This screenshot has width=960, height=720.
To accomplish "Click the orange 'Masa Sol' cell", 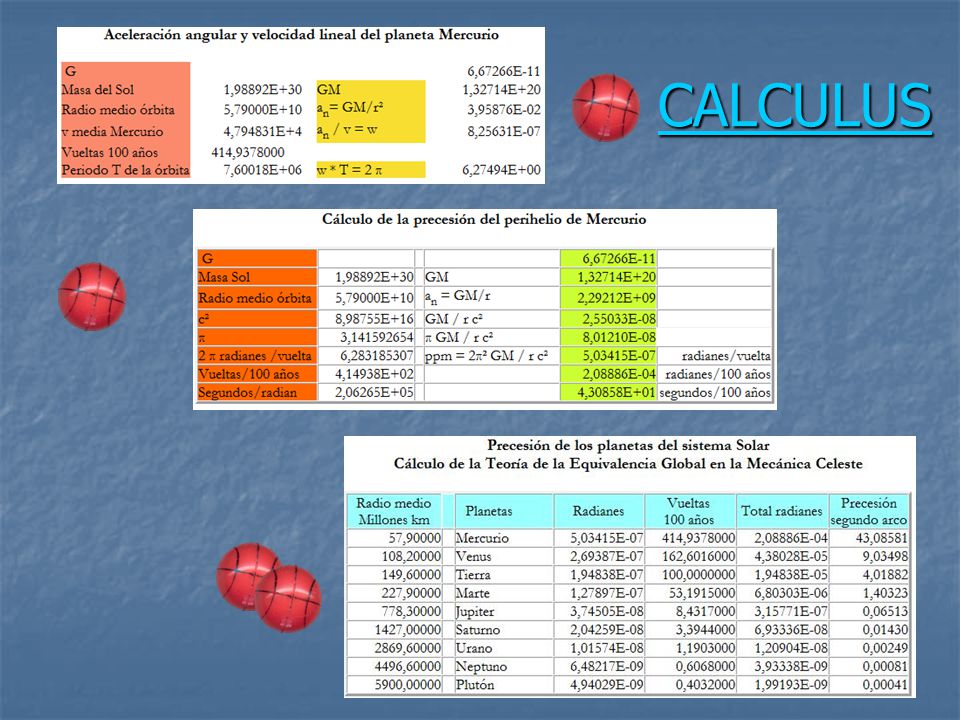I will 257,277.
